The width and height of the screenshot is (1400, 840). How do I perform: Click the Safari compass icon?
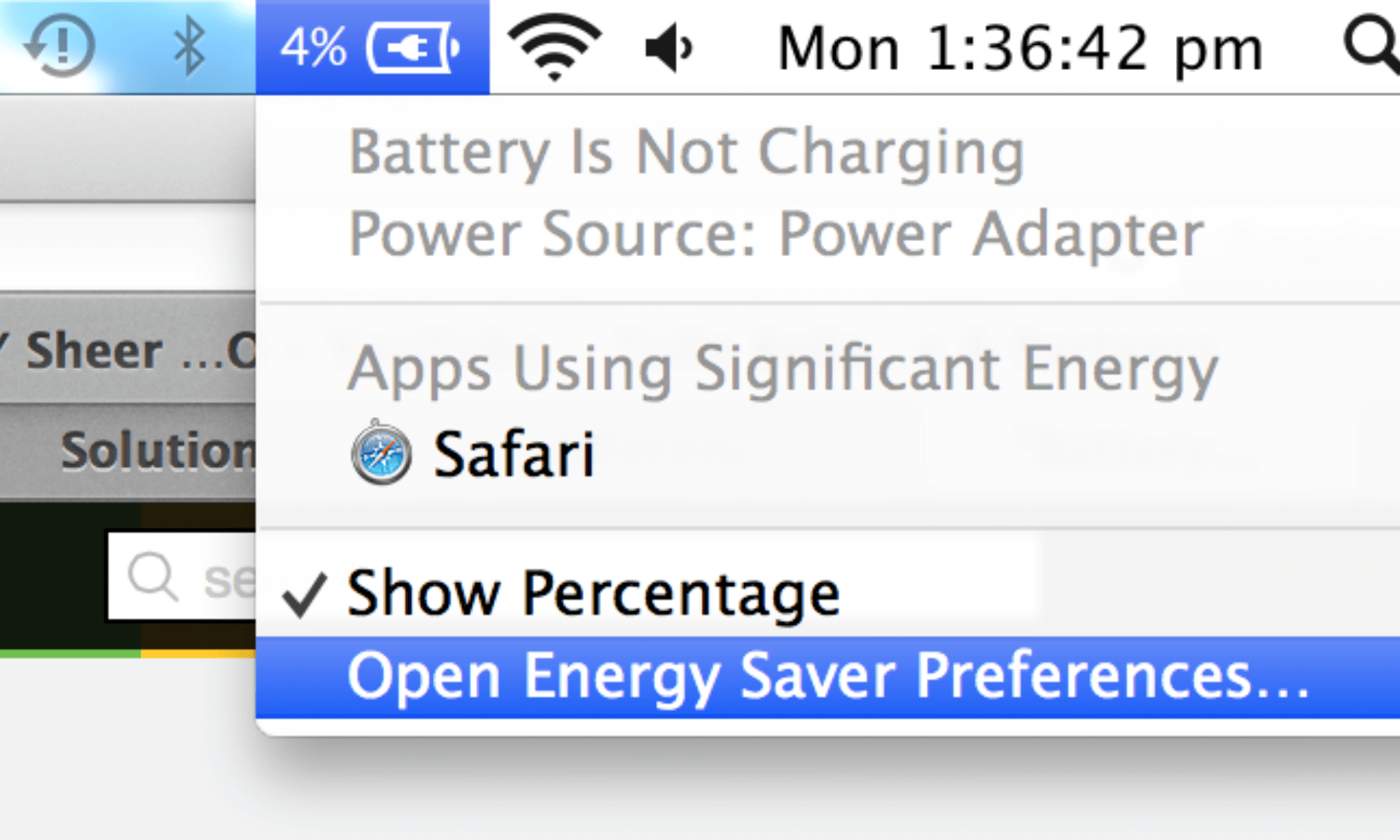(381, 453)
